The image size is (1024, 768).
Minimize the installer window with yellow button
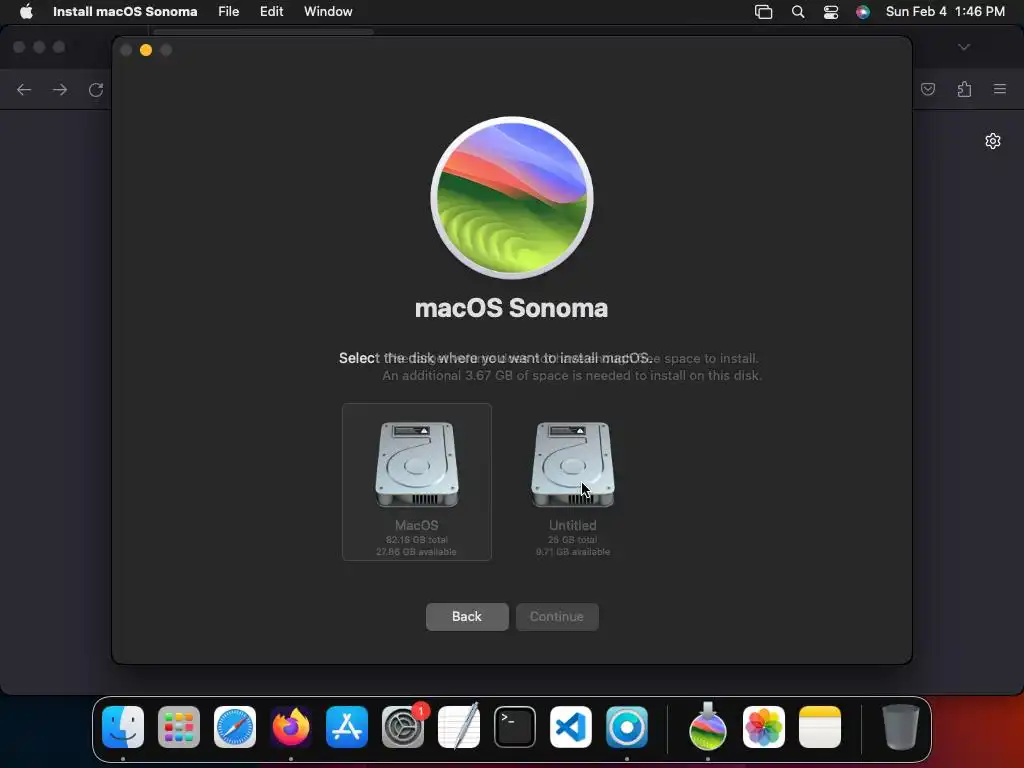click(146, 50)
